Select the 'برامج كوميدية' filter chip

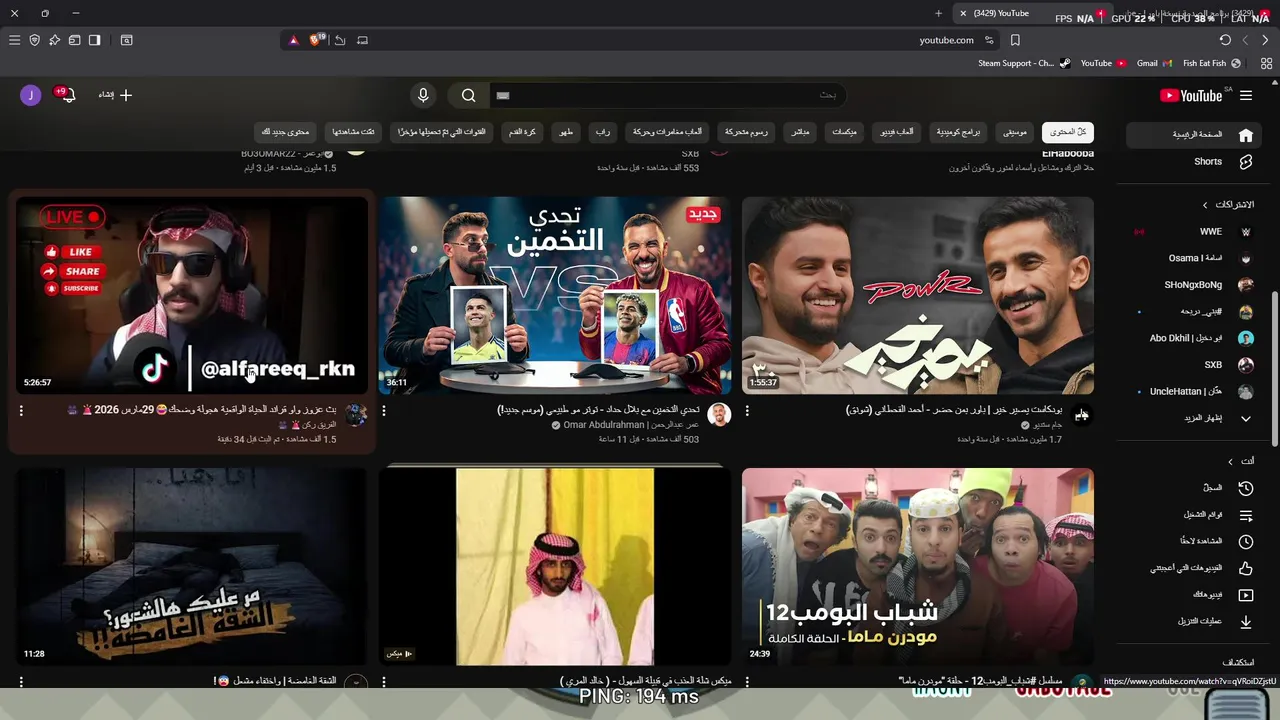click(x=959, y=132)
